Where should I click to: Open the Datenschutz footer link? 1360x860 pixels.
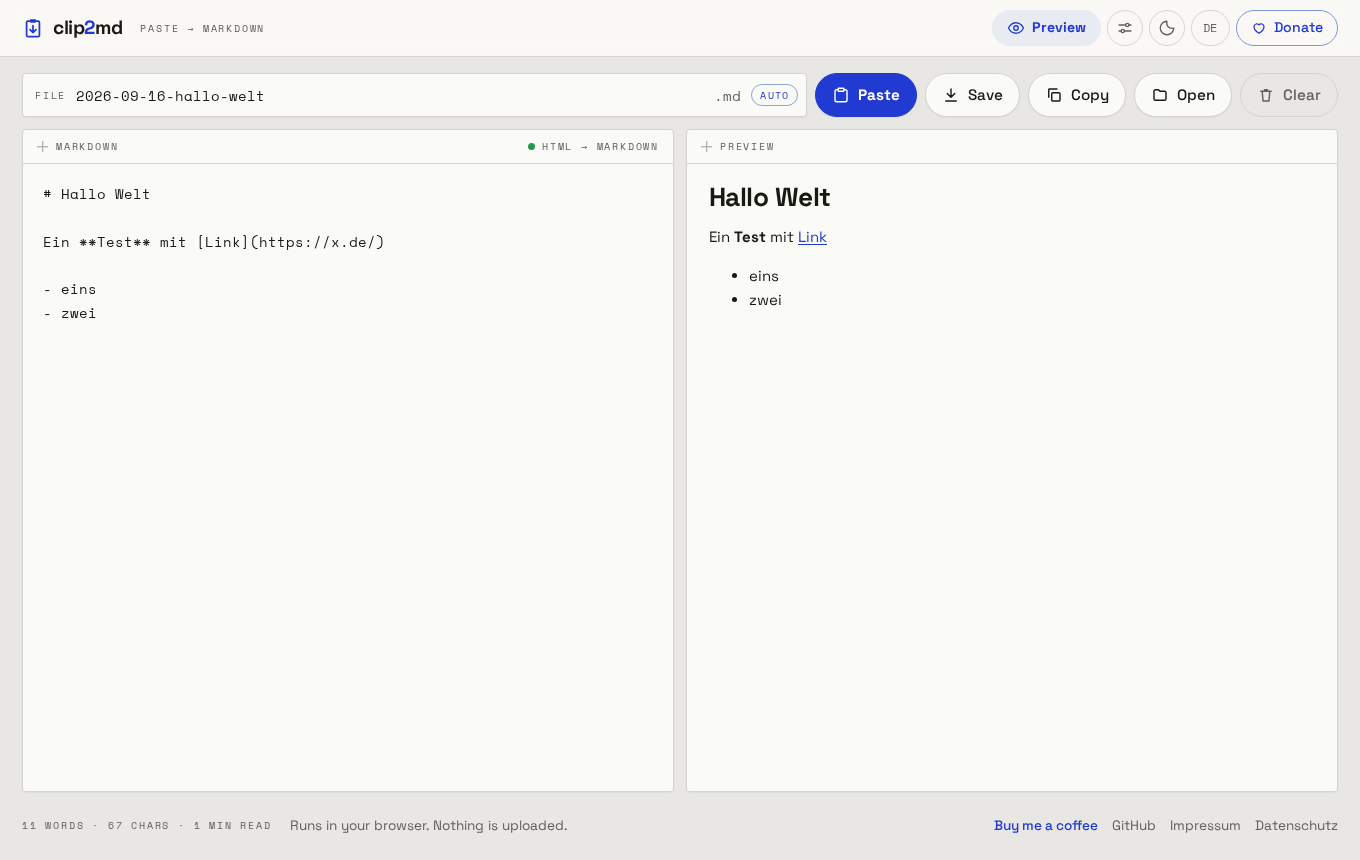(x=1296, y=825)
